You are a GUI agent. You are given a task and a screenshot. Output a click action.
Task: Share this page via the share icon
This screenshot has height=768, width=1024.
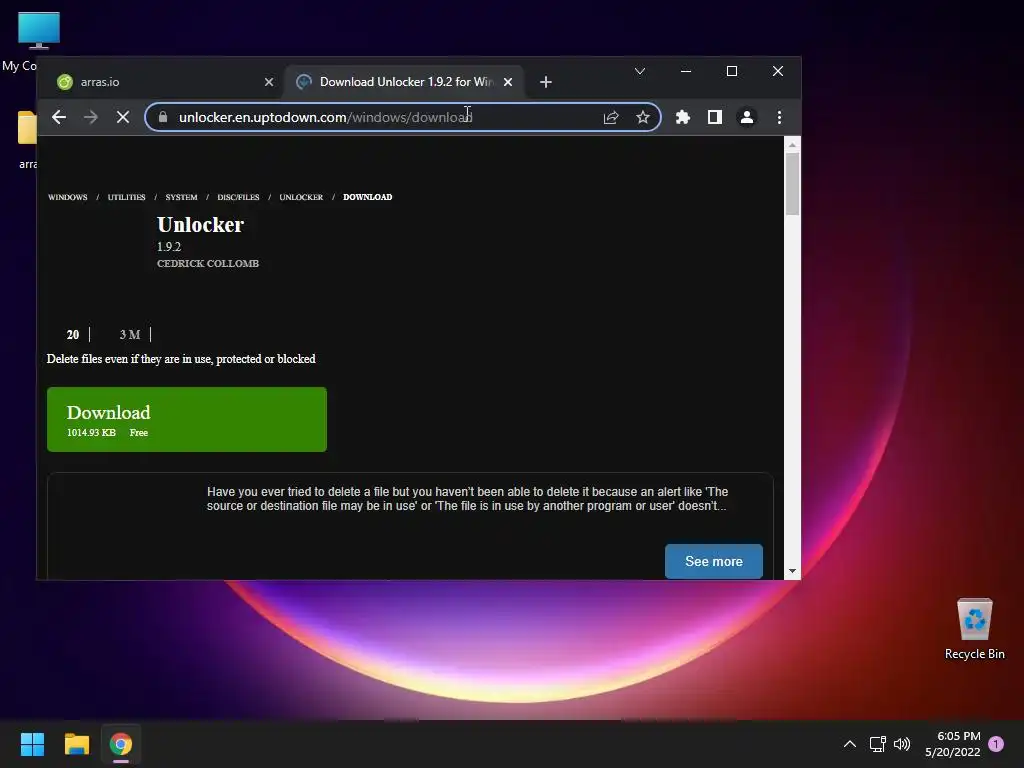pyautogui.click(x=611, y=117)
